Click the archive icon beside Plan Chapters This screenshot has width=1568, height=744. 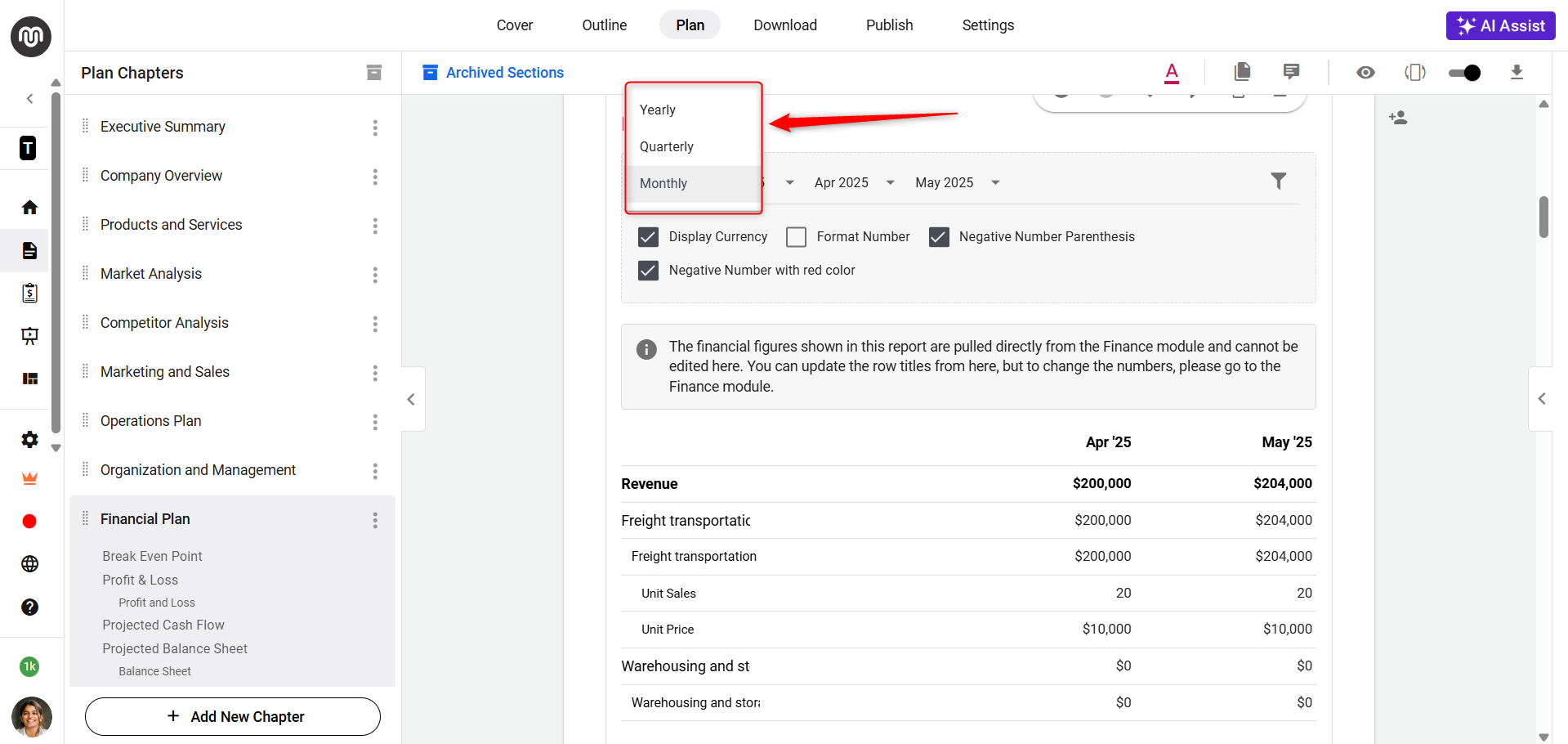(374, 73)
